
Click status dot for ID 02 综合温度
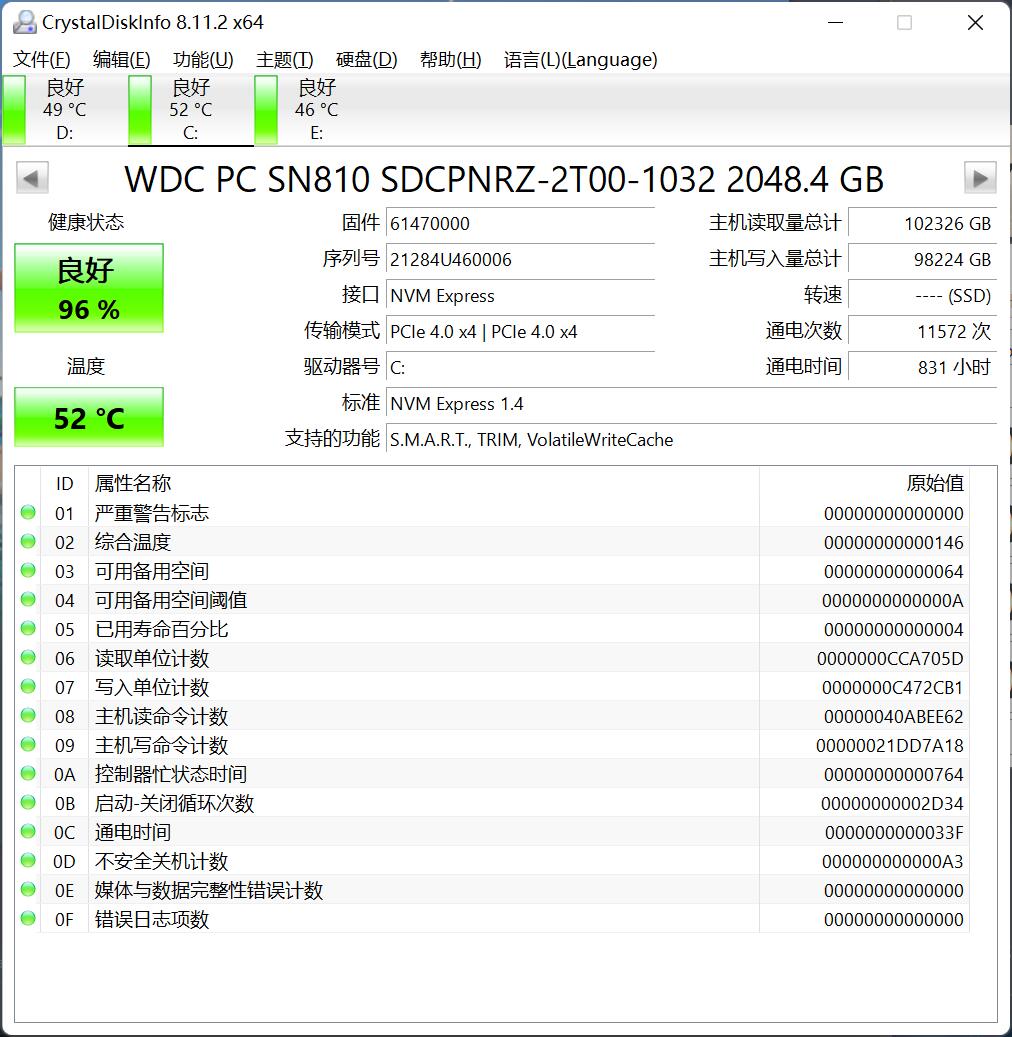tap(28, 542)
